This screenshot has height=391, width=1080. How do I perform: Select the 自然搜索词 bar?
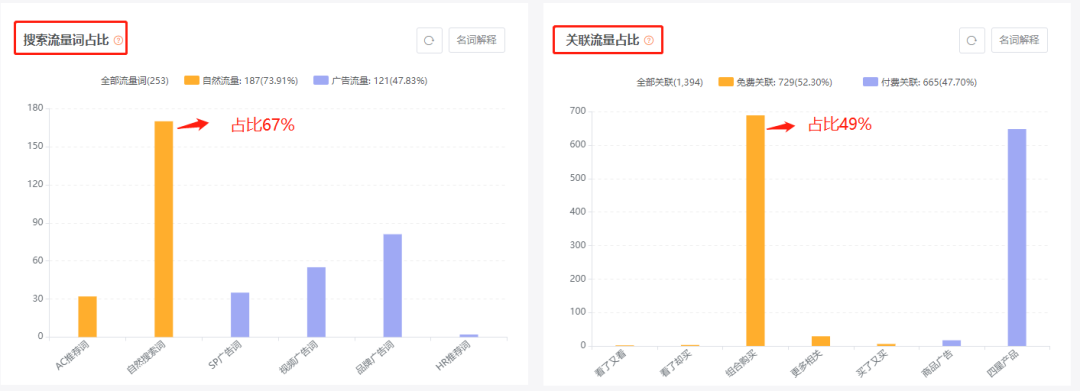[164, 229]
